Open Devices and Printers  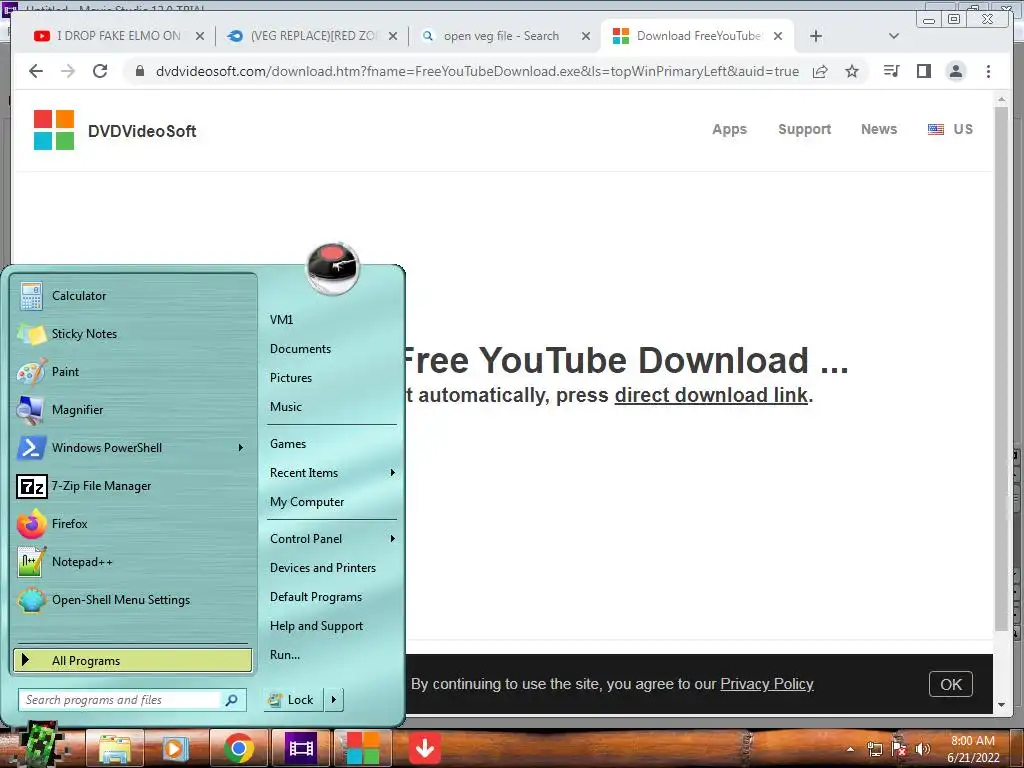pos(323,568)
